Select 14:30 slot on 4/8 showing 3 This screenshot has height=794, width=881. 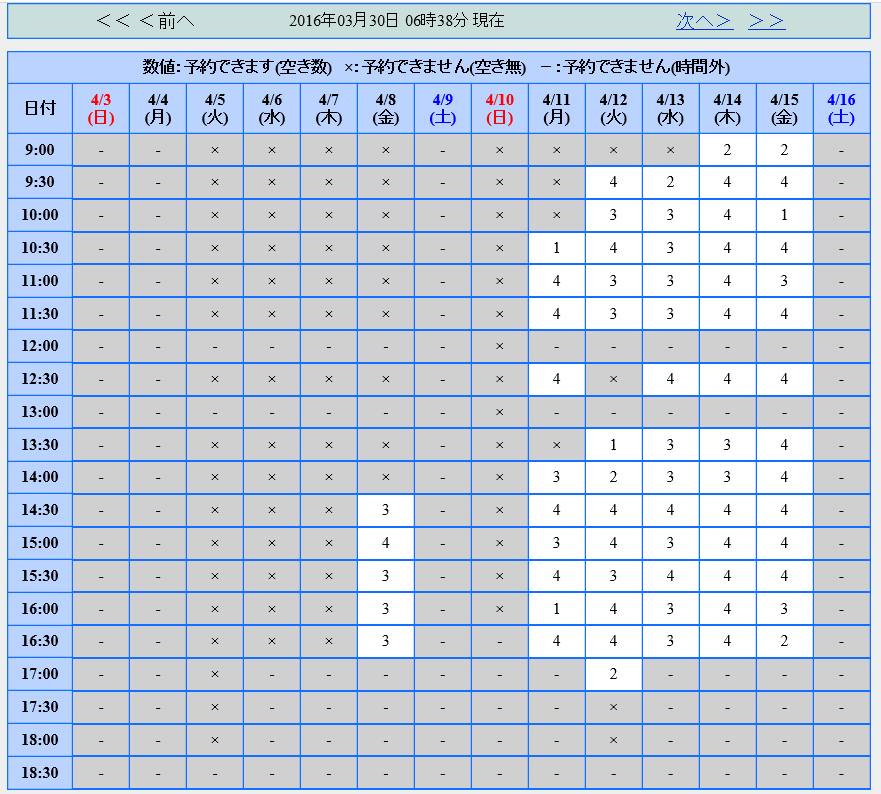click(385, 510)
